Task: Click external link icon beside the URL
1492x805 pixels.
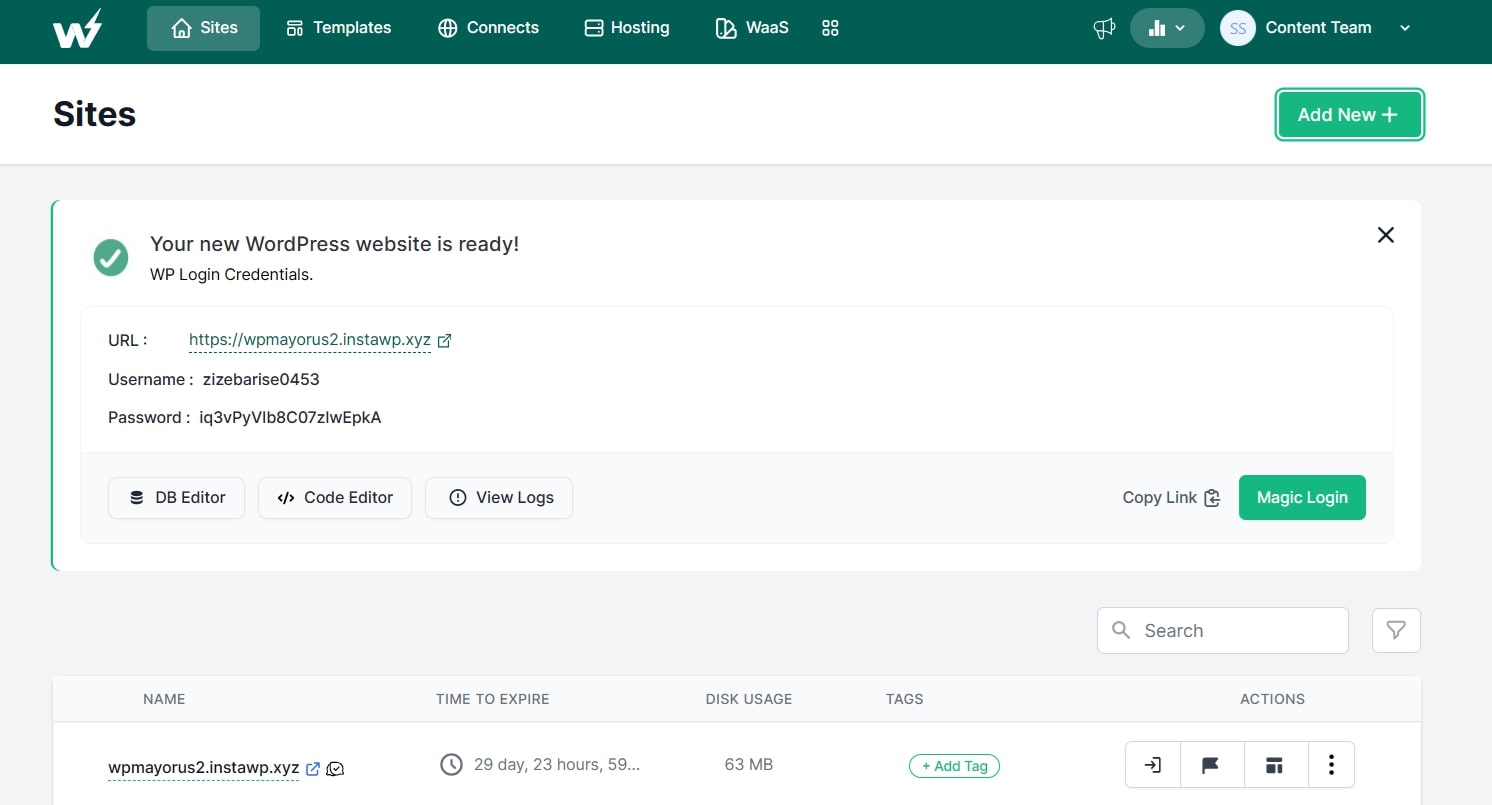Action: [445, 340]
